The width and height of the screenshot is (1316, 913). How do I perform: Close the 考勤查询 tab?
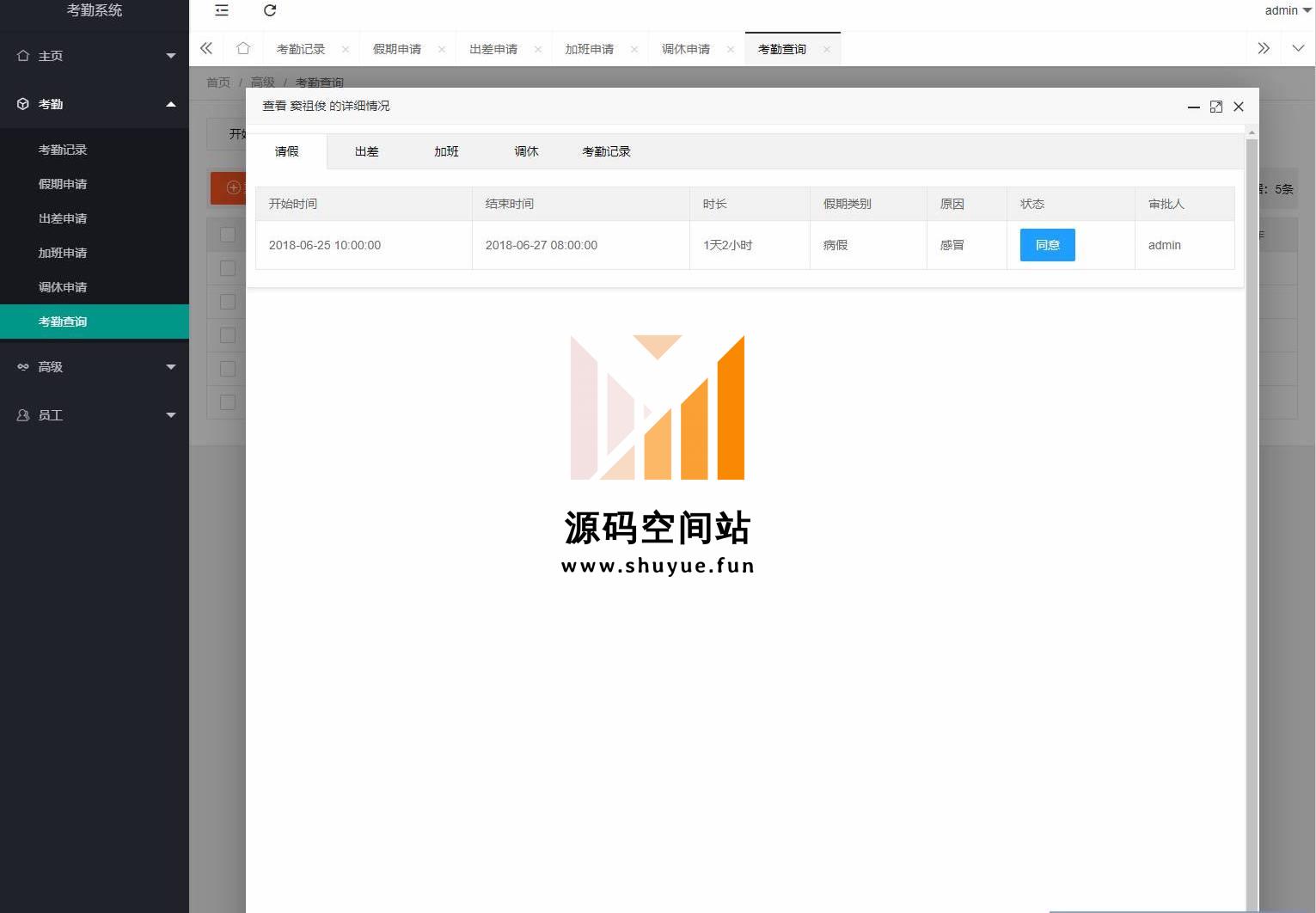click(827, 49)
